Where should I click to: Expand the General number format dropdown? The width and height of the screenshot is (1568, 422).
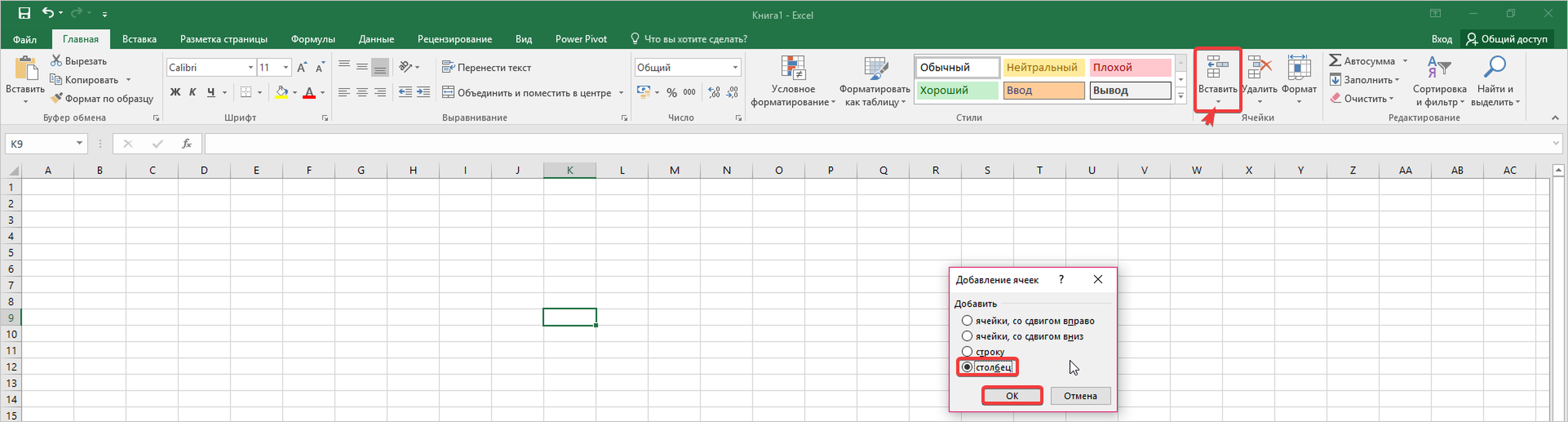coord(735,68)
